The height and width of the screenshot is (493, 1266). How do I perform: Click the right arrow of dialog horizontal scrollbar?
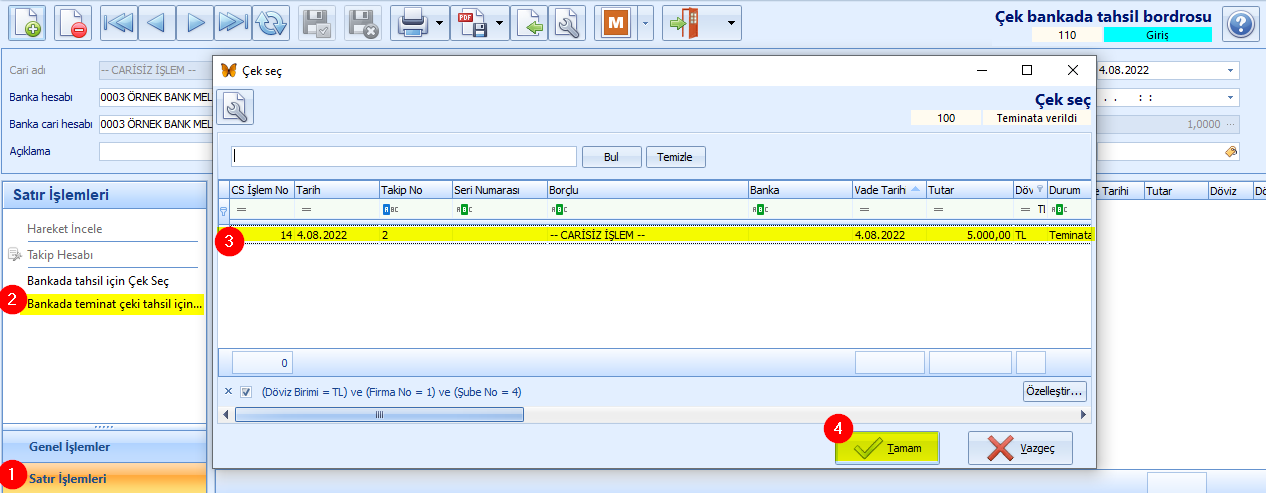click(1083, 414)
